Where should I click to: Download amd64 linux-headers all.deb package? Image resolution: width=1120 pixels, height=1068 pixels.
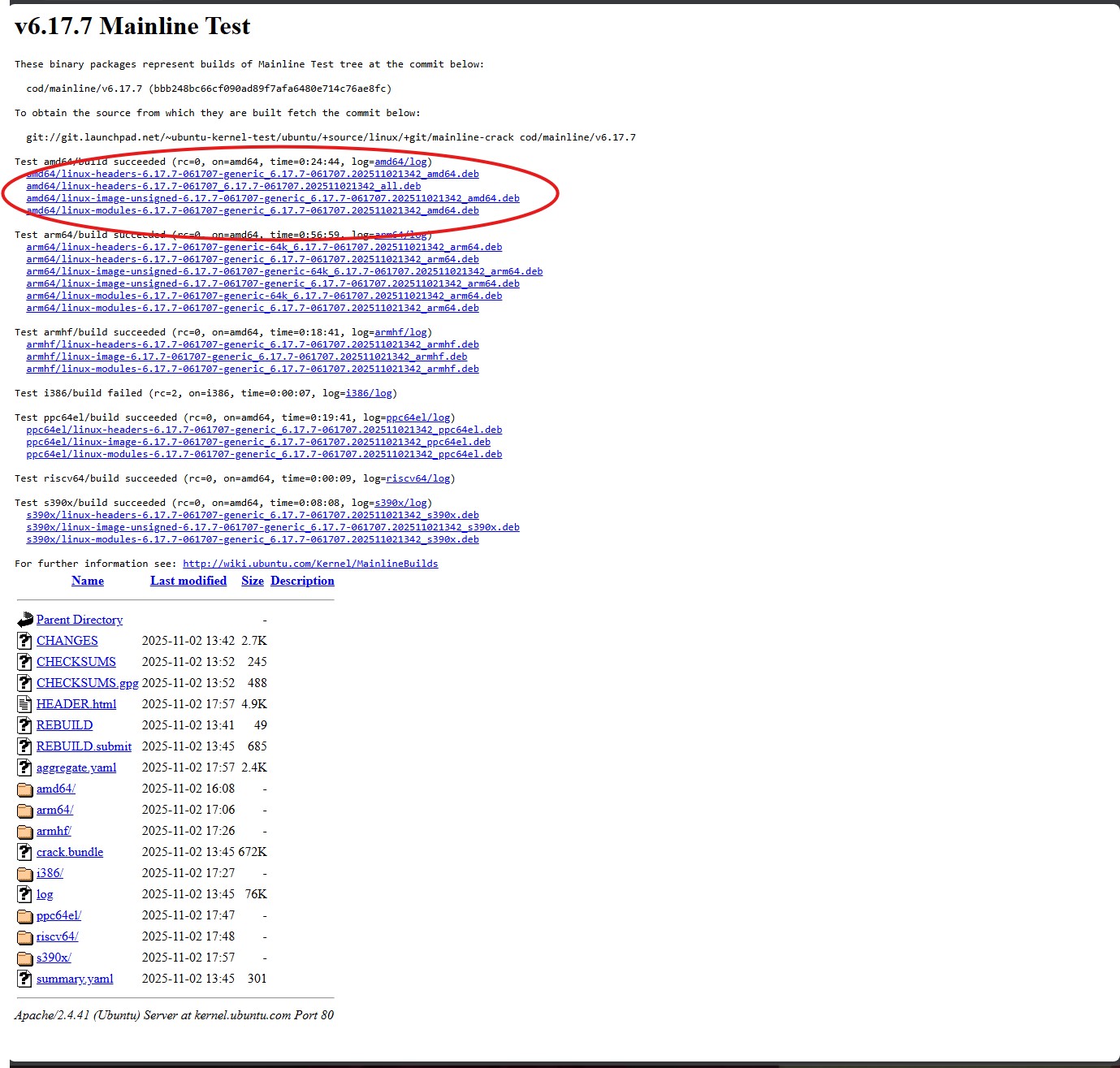tap(223, 186)
